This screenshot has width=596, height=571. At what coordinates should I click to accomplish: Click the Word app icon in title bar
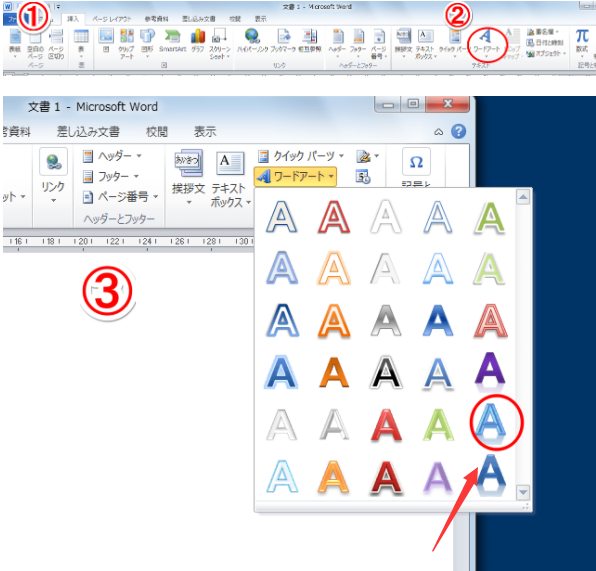[x=8, y=6]
